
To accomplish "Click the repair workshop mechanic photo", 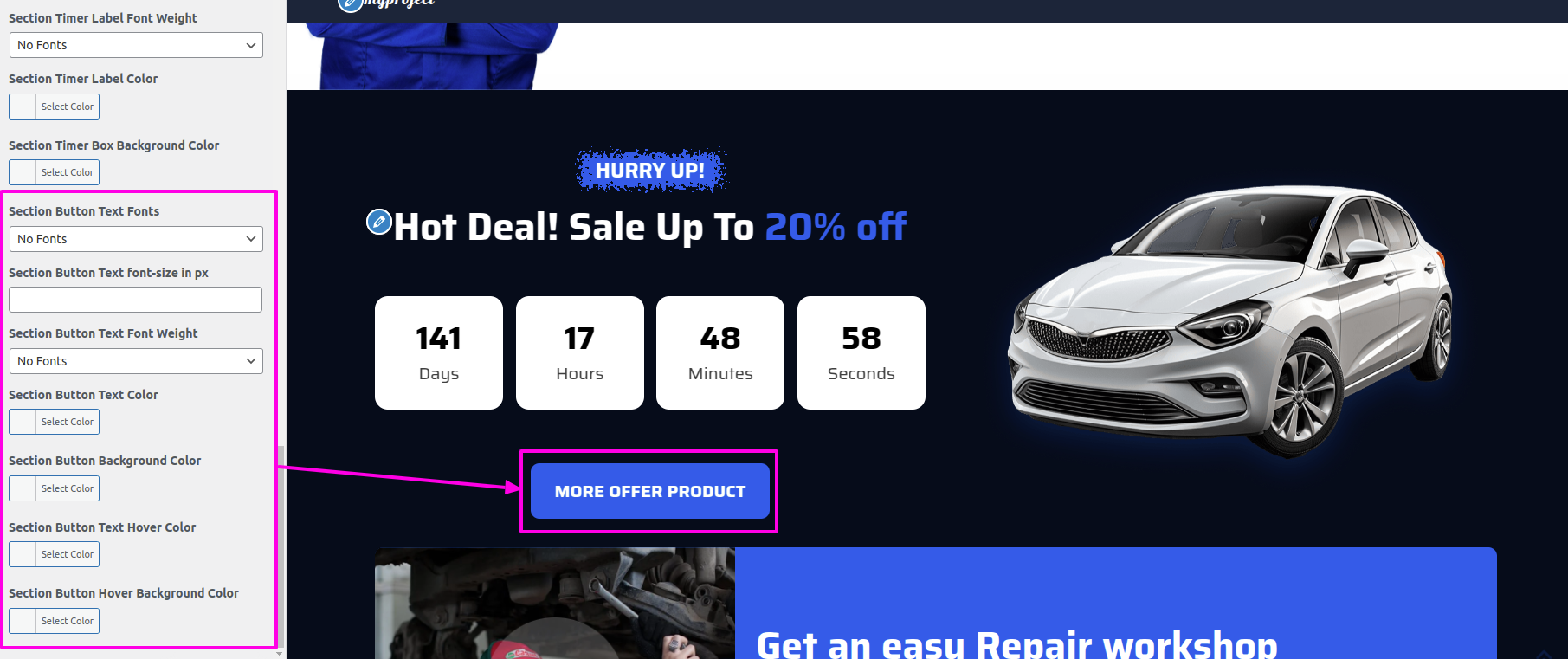I will pos(555,604).
